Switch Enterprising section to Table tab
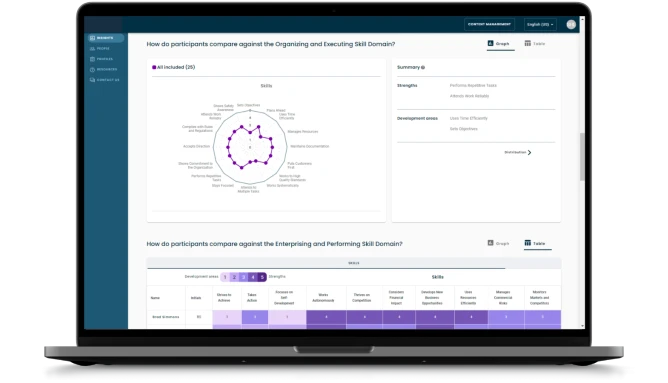Image resolution: width=668 pixels, height=383 pixels. coord(537,243)
